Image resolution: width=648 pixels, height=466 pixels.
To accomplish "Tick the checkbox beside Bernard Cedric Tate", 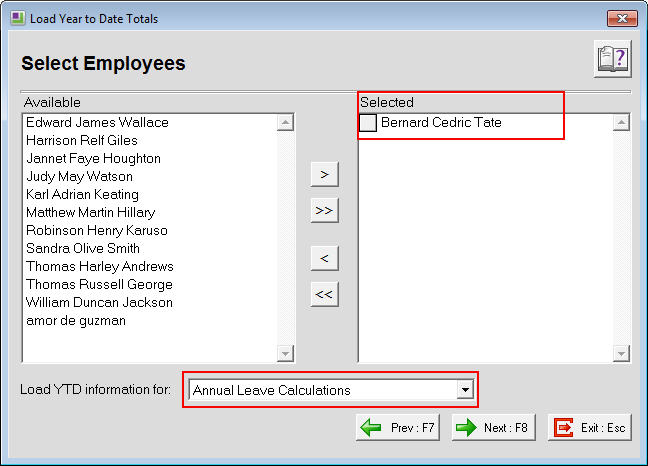I will click(x=368, y=123).
